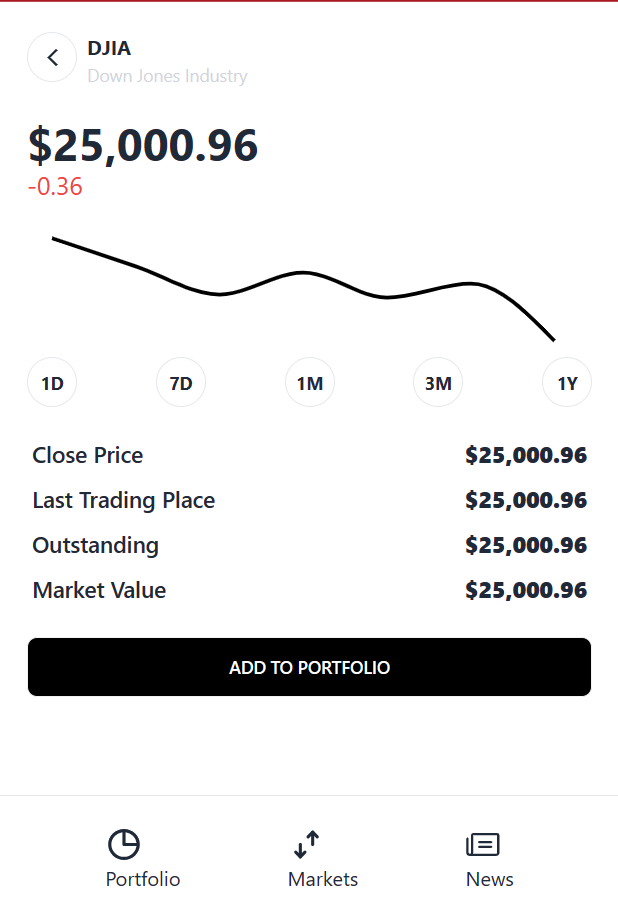This screenshot has height=913, width=618.
Task: Click the circular back button at top
Action: (x=52, y=57)
